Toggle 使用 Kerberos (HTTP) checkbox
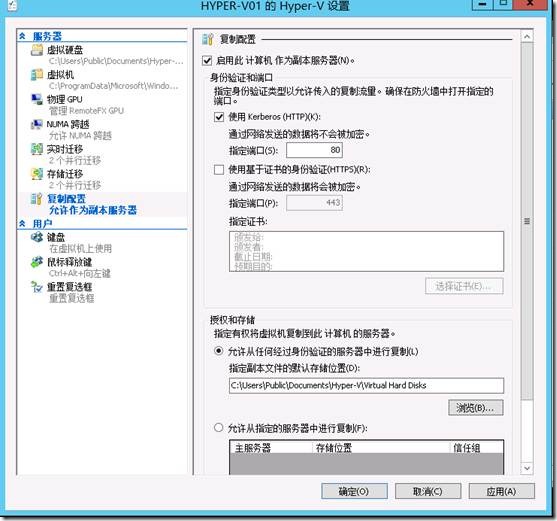The image size is (557, 521). pyautogui.click(x=219, y=117)
